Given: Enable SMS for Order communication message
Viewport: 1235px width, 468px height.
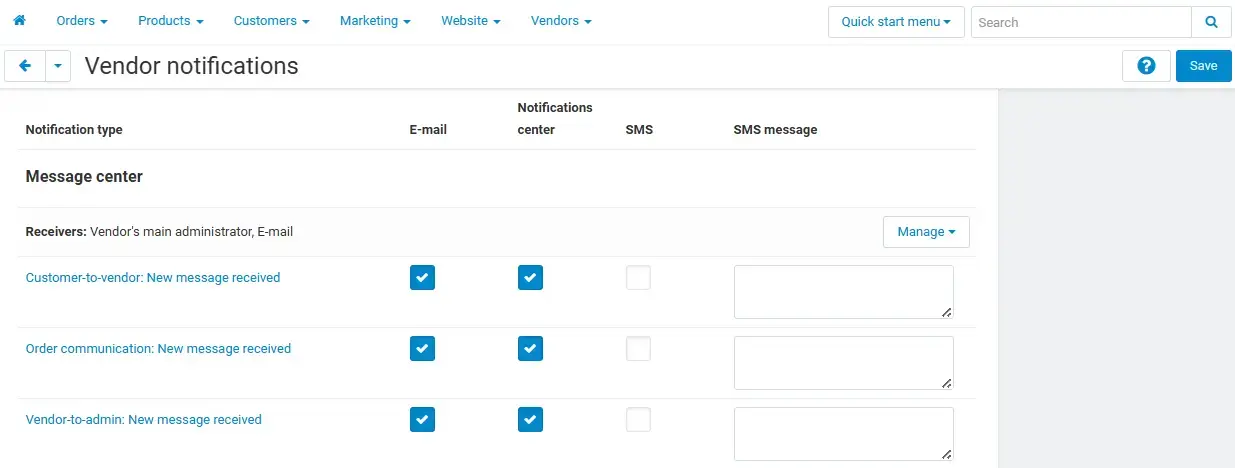Looking at the screenshot, I should coord(638,349).
